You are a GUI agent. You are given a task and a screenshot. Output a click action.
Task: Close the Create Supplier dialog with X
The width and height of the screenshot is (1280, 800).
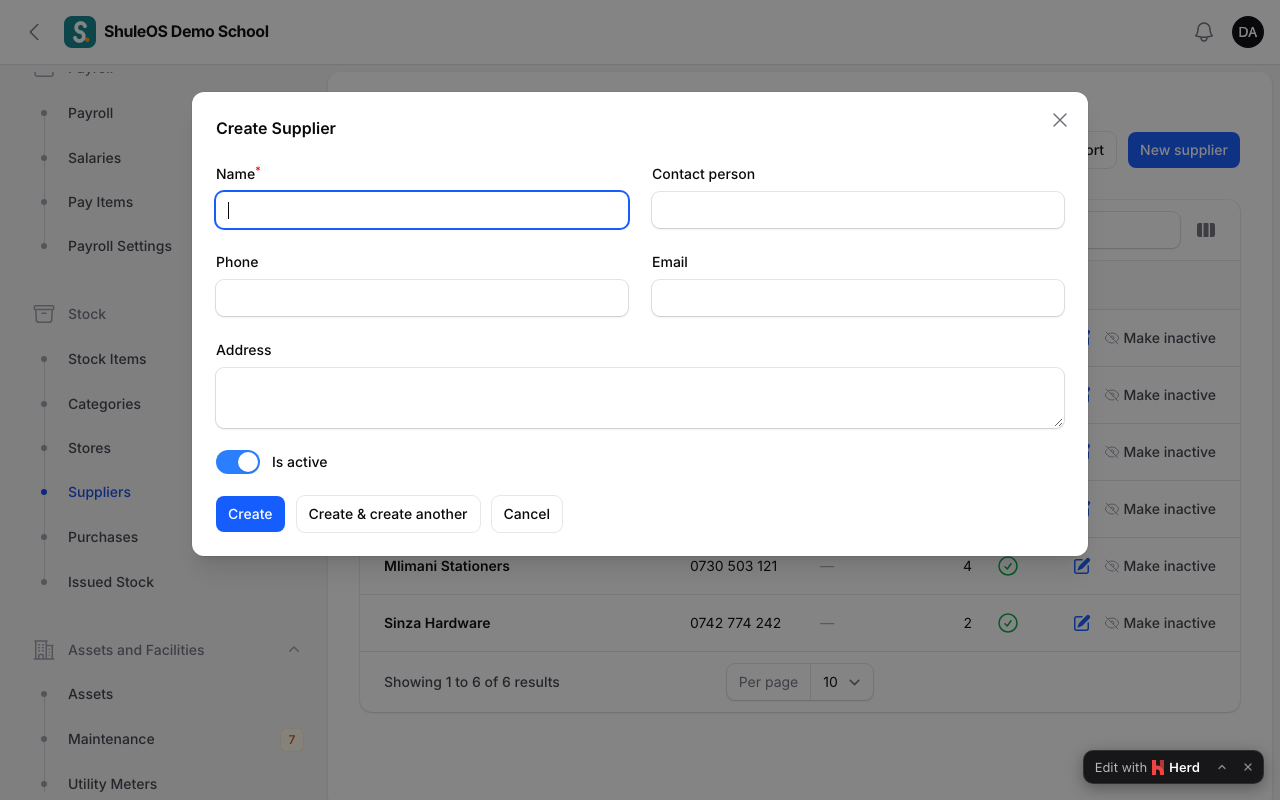(1060, 120)
